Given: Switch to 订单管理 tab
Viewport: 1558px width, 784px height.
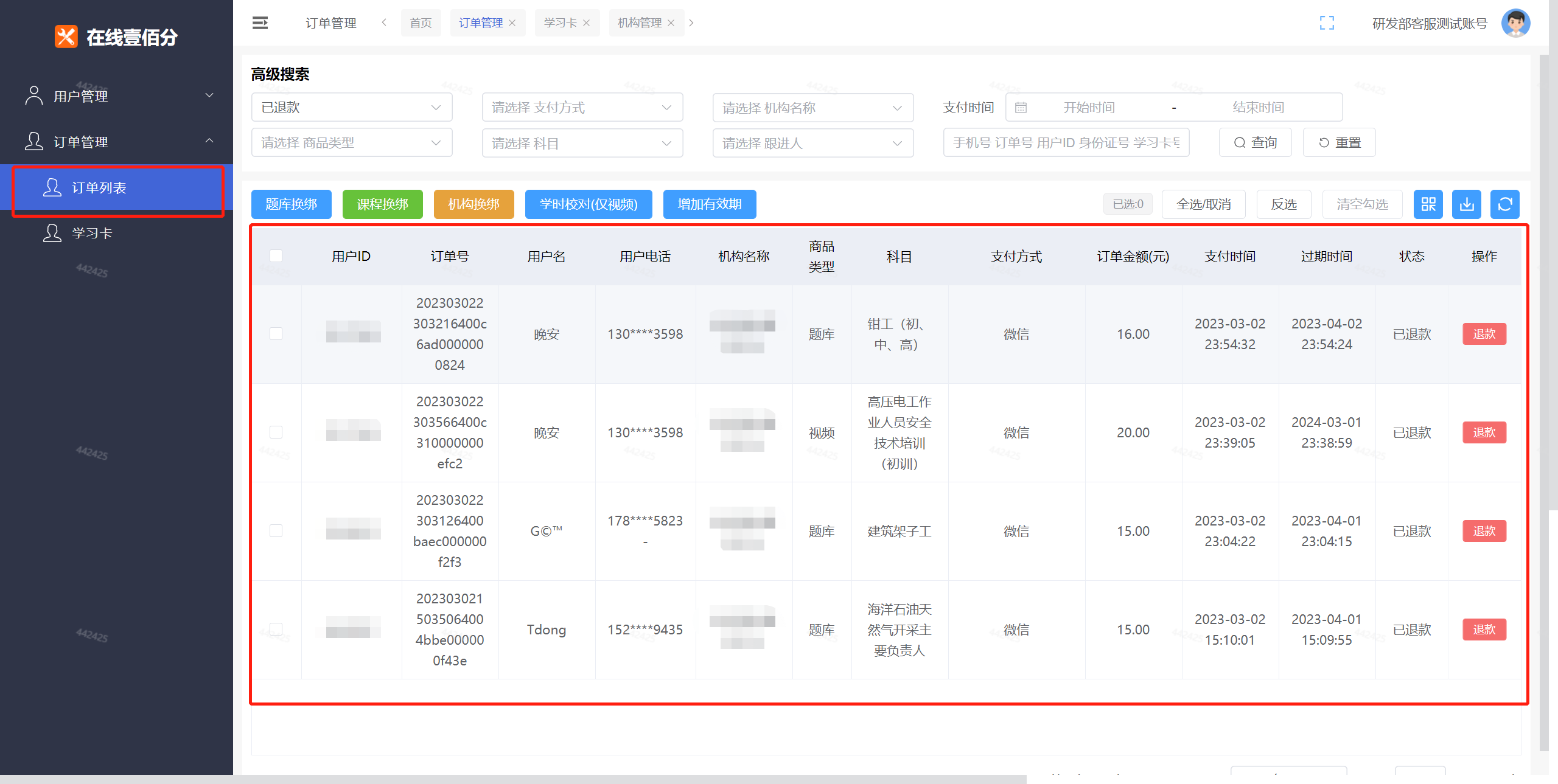Looking at the screenshot, I should [x=481, y=23].
